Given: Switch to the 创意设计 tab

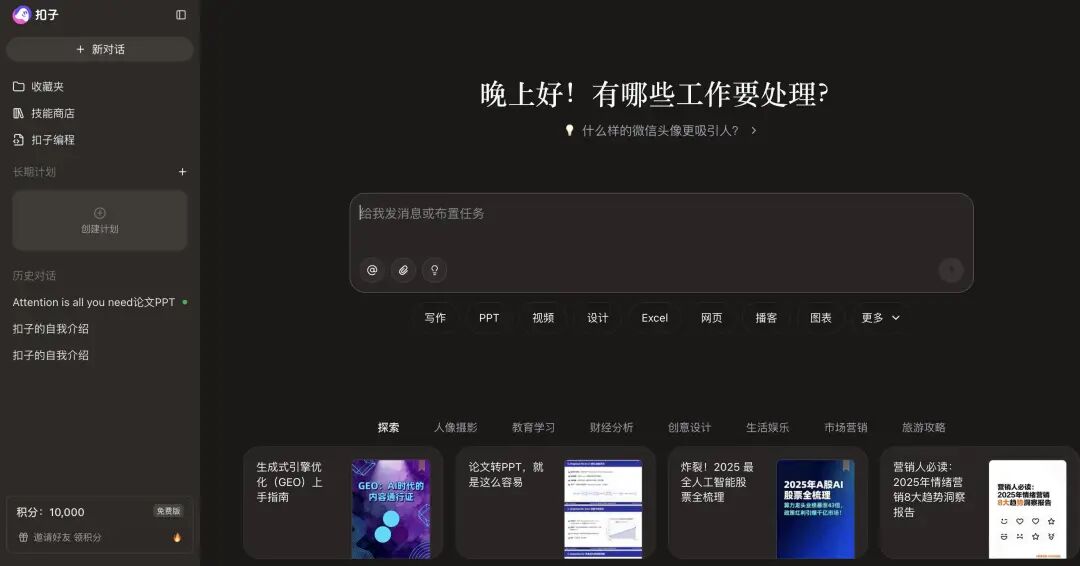Looking at the screenshot, I should pyautogui.click(x=689, y=427).
